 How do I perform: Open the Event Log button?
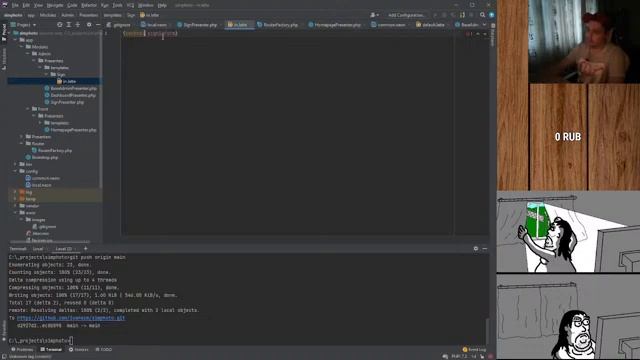tap(474, 350)
